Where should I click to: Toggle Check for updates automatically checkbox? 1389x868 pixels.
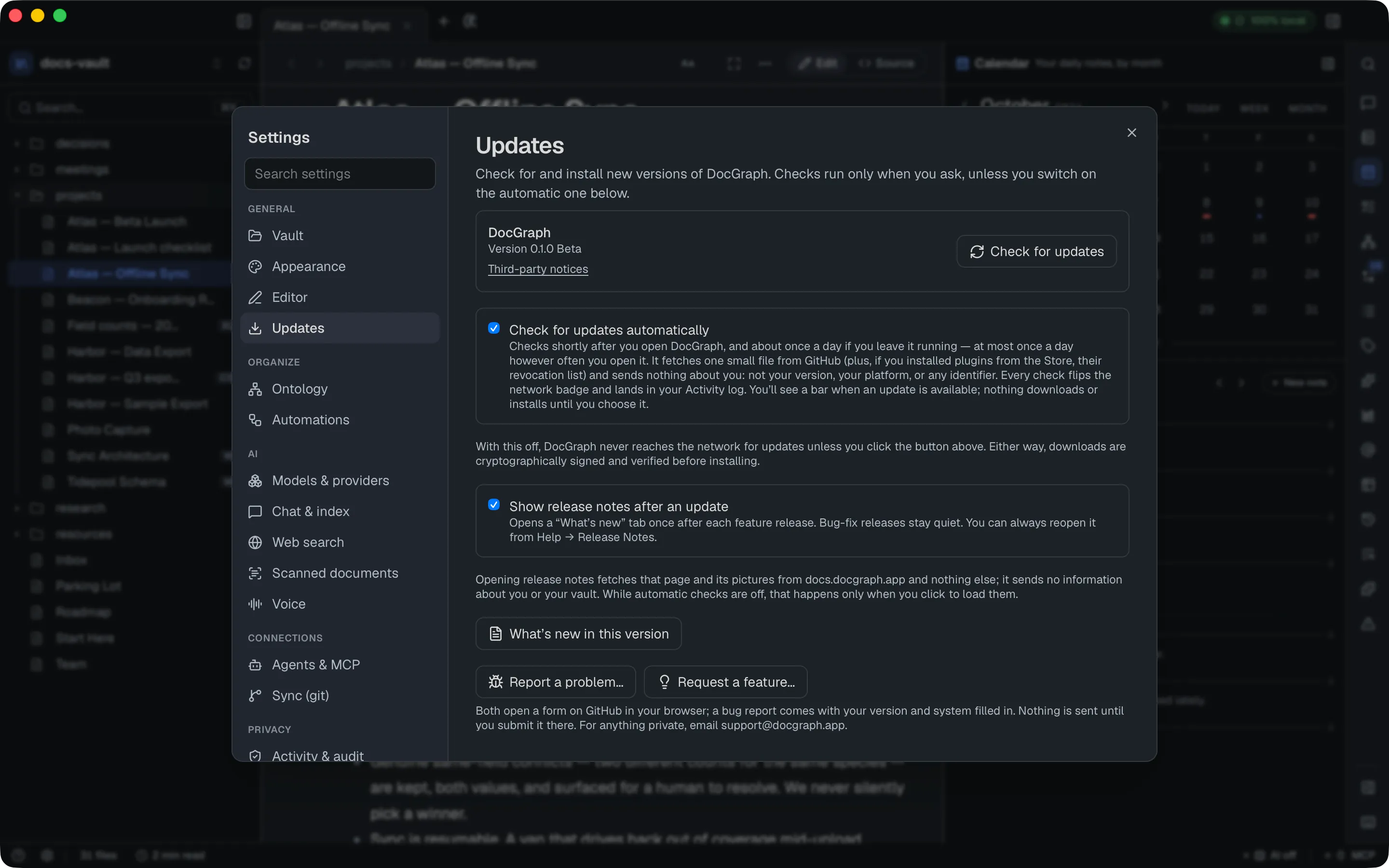pos(493,328)
